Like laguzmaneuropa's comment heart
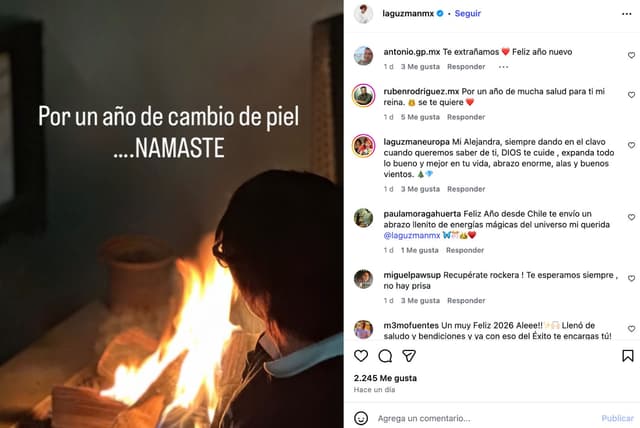This screenshot has width=640, height=428. pos(631,145)
